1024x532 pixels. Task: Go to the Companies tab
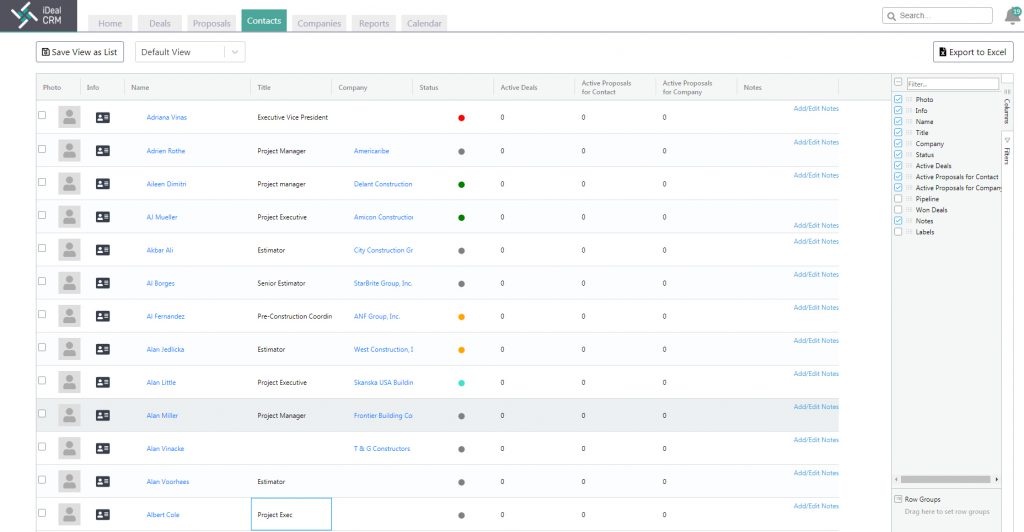coord(319,23)
